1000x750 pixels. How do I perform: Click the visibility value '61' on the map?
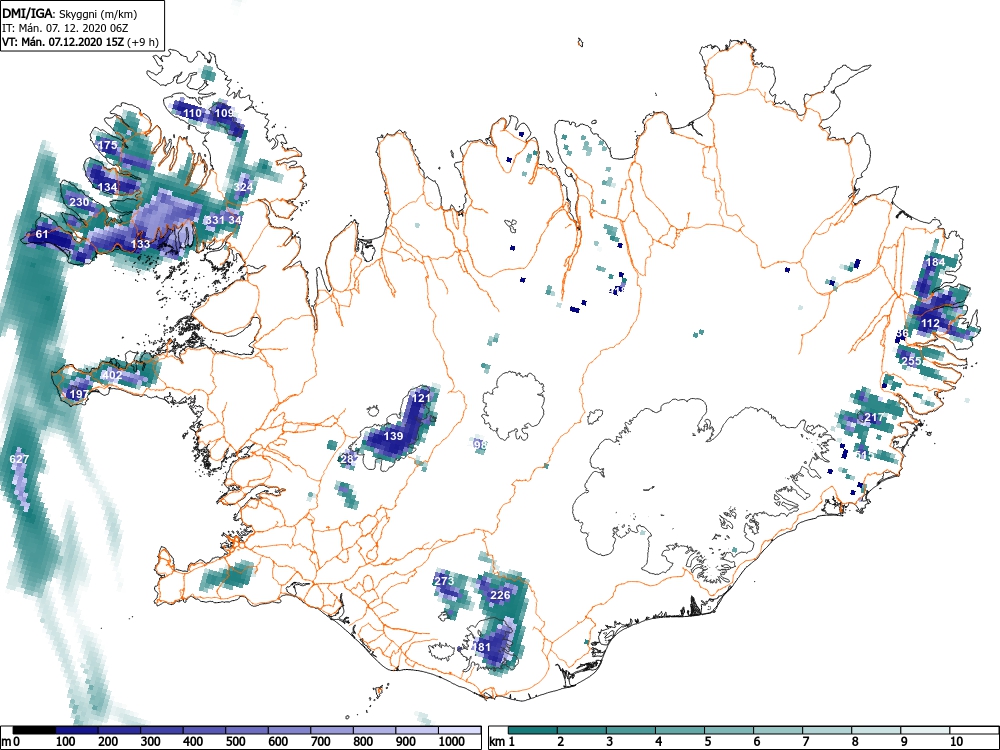(42, 234)
